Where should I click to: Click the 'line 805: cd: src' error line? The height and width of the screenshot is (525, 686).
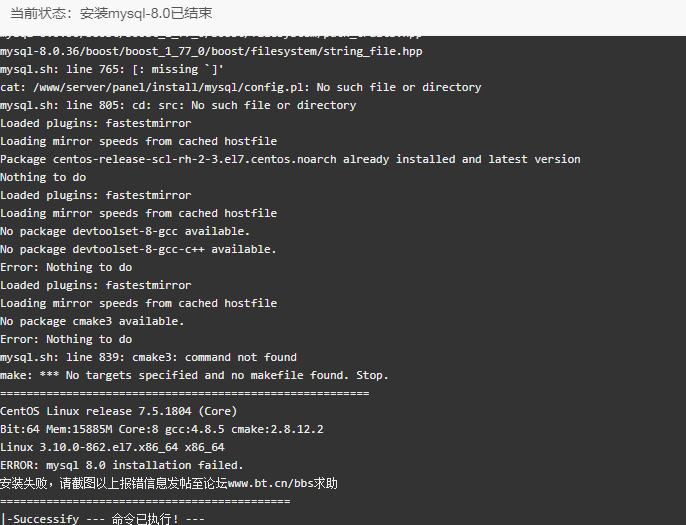tap(178, 105)
